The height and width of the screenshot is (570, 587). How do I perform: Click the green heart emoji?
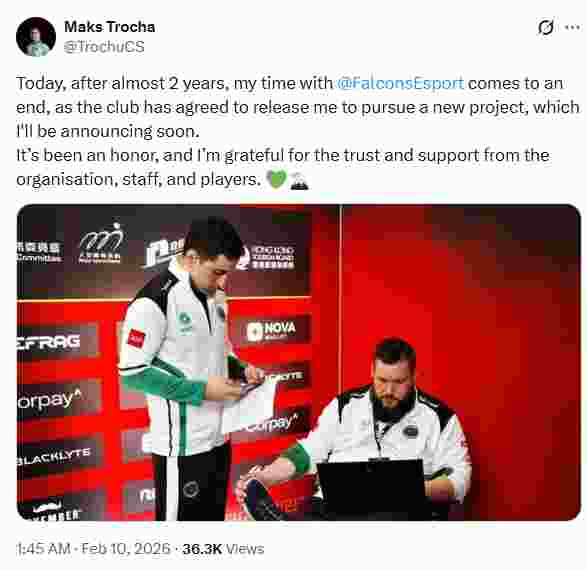point(277,179)
